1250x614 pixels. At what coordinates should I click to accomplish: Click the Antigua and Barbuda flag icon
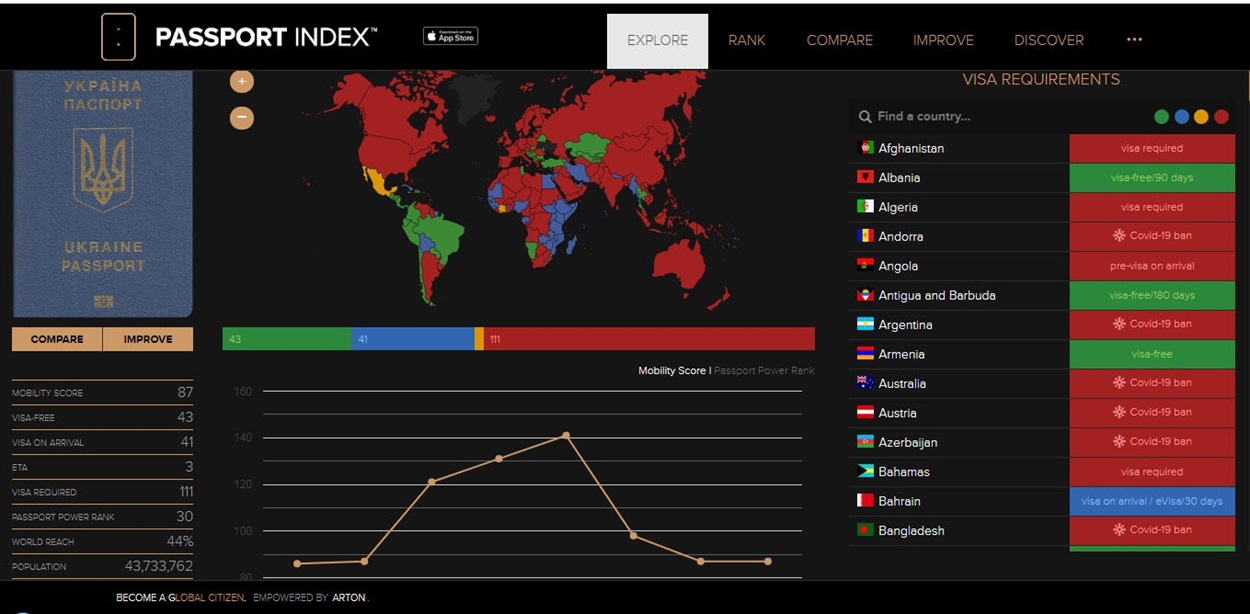point(865,295)
